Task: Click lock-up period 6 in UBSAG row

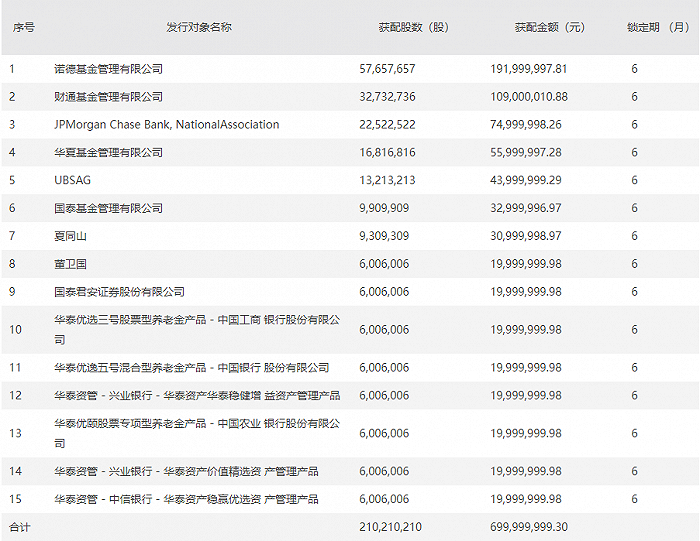Action: coord(634,180)
